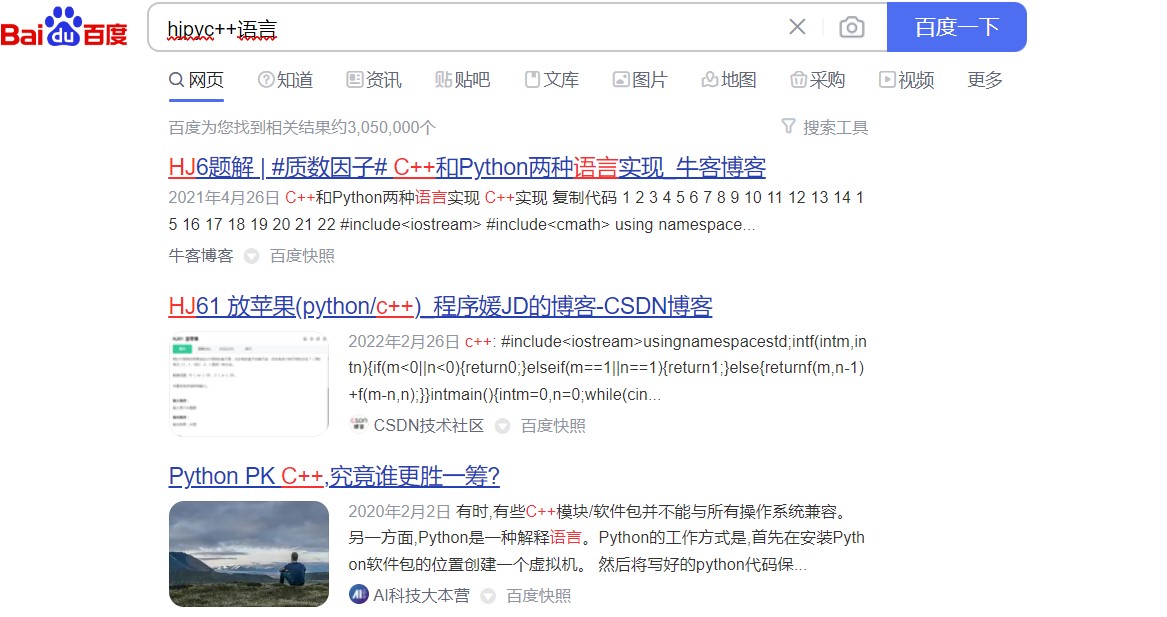Open 百度快照 for the AI科技大本营 result
1167x617 pixels.
(x=539, y=595)
